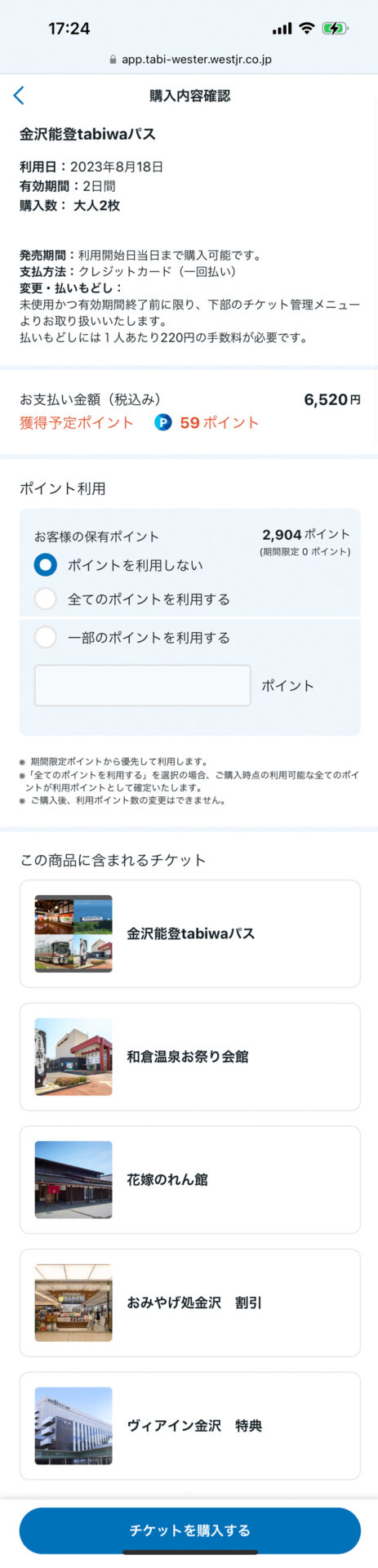The width and height of the screenshot is (378, 1568).
Task: Tap チケットを購入する purchase button
Action: [189, 1530]
